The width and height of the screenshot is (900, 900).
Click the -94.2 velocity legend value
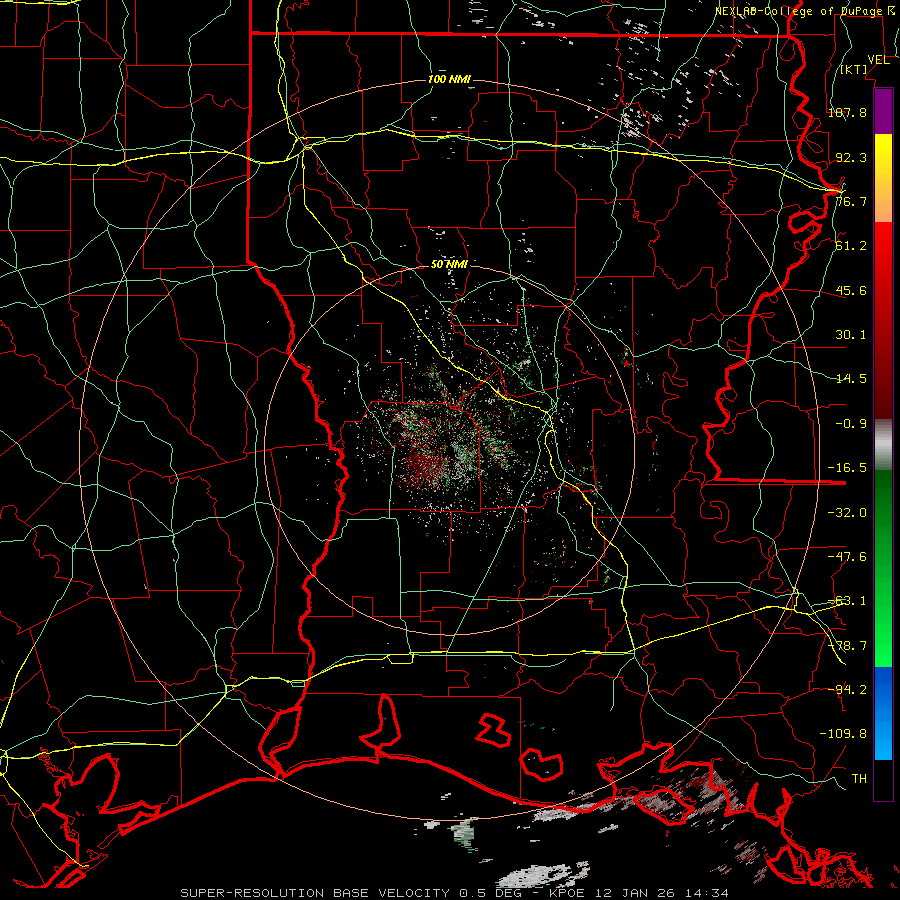[847, 689]
